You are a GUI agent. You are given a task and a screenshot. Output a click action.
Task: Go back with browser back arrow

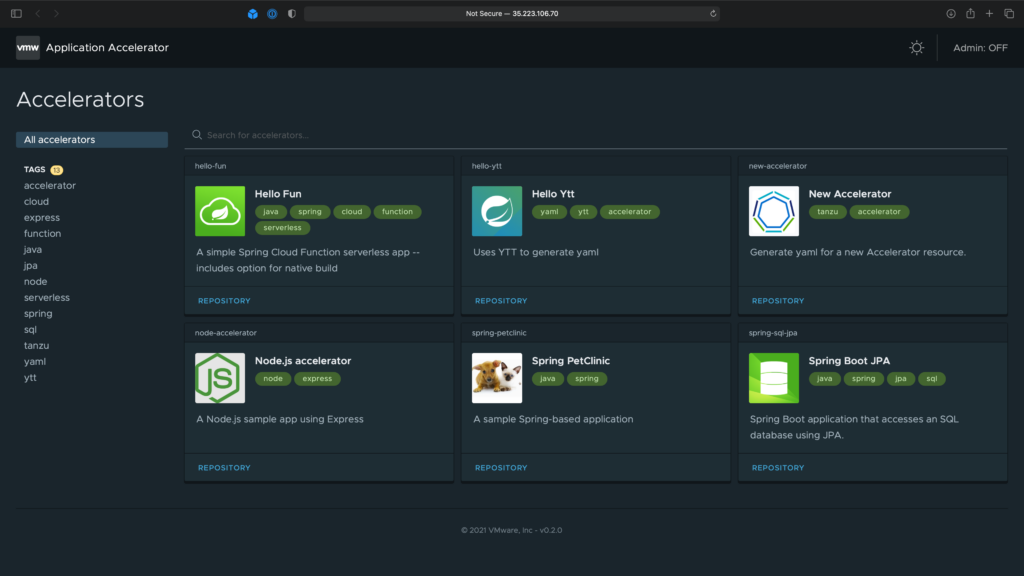(x=38, y=13)
